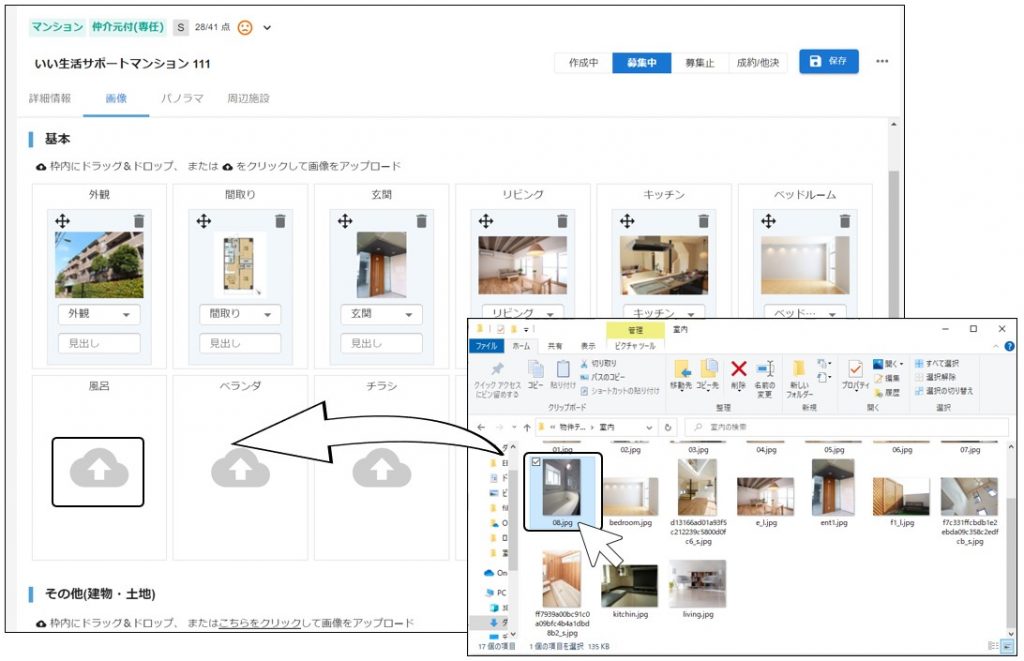Click 選択の切り替え in Explorer ribbon

click(944, 391)
